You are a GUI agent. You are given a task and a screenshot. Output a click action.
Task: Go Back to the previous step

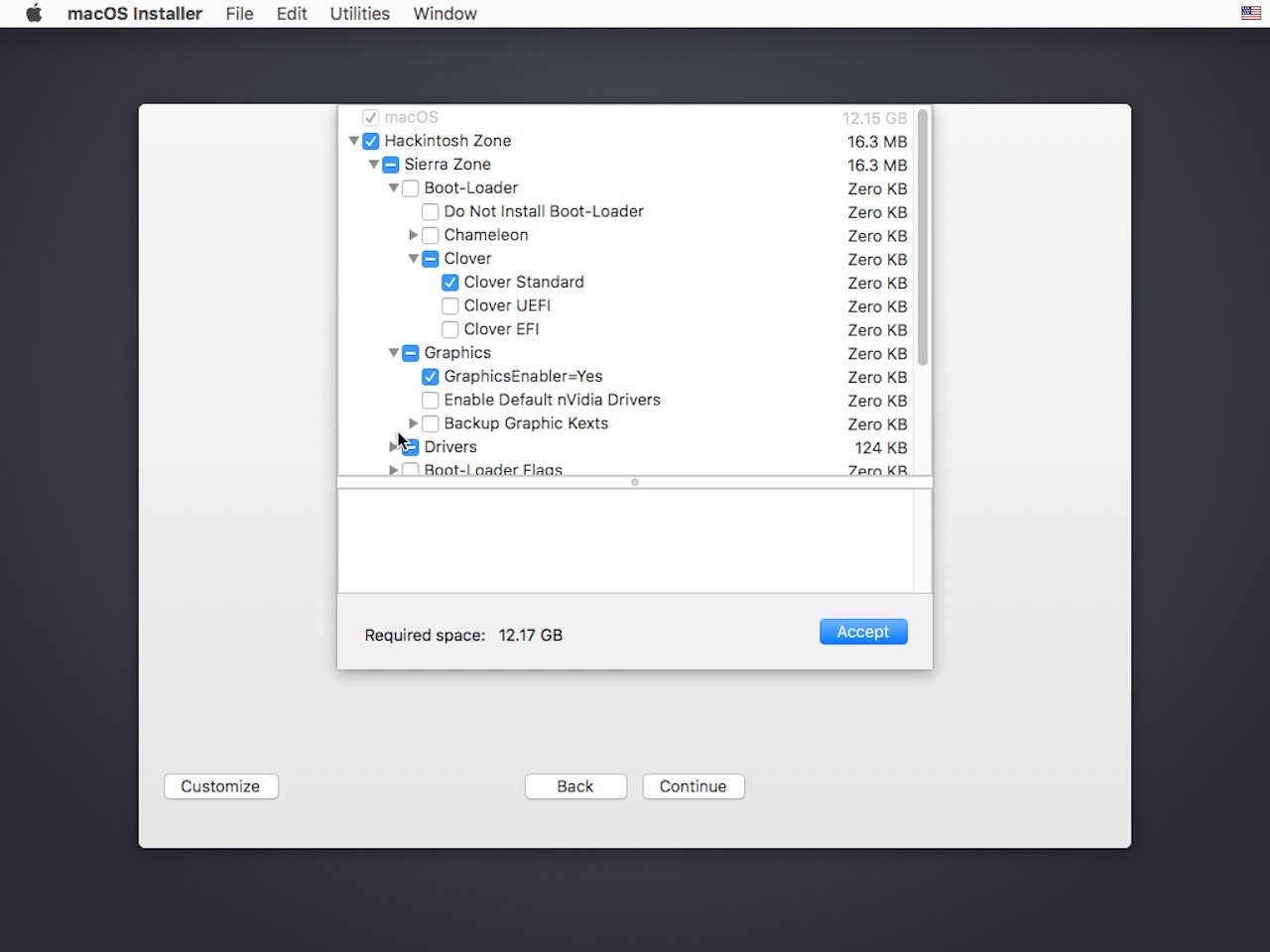tap(575, 786)
